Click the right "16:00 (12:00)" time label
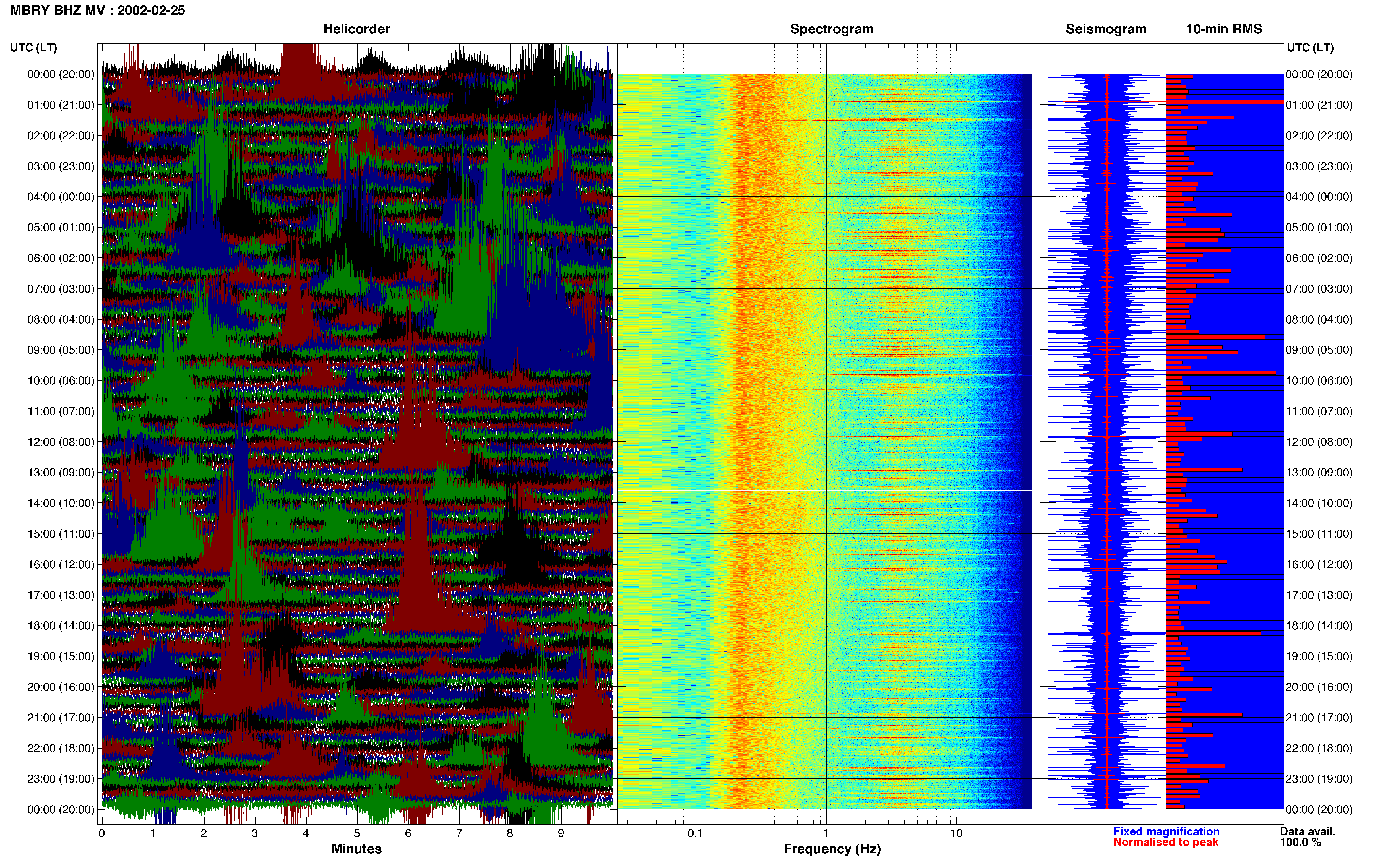The height and width of the screenshot is (868, 1388). pos(1319,564)
